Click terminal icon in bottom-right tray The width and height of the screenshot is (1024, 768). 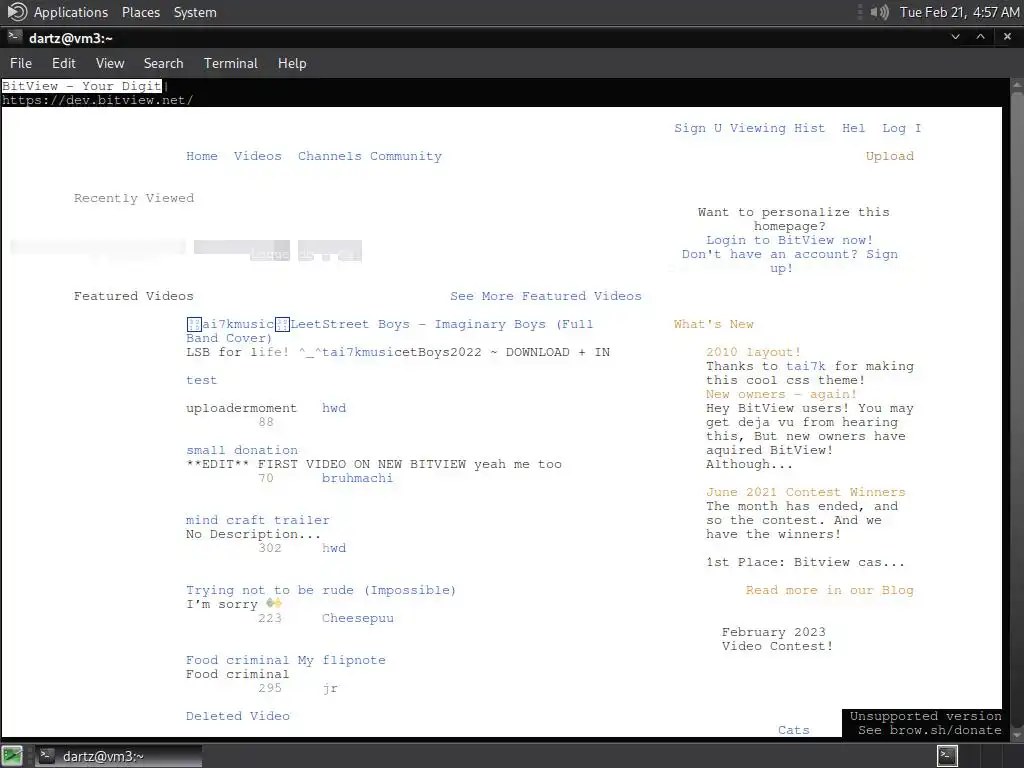[x=947, y=755]
